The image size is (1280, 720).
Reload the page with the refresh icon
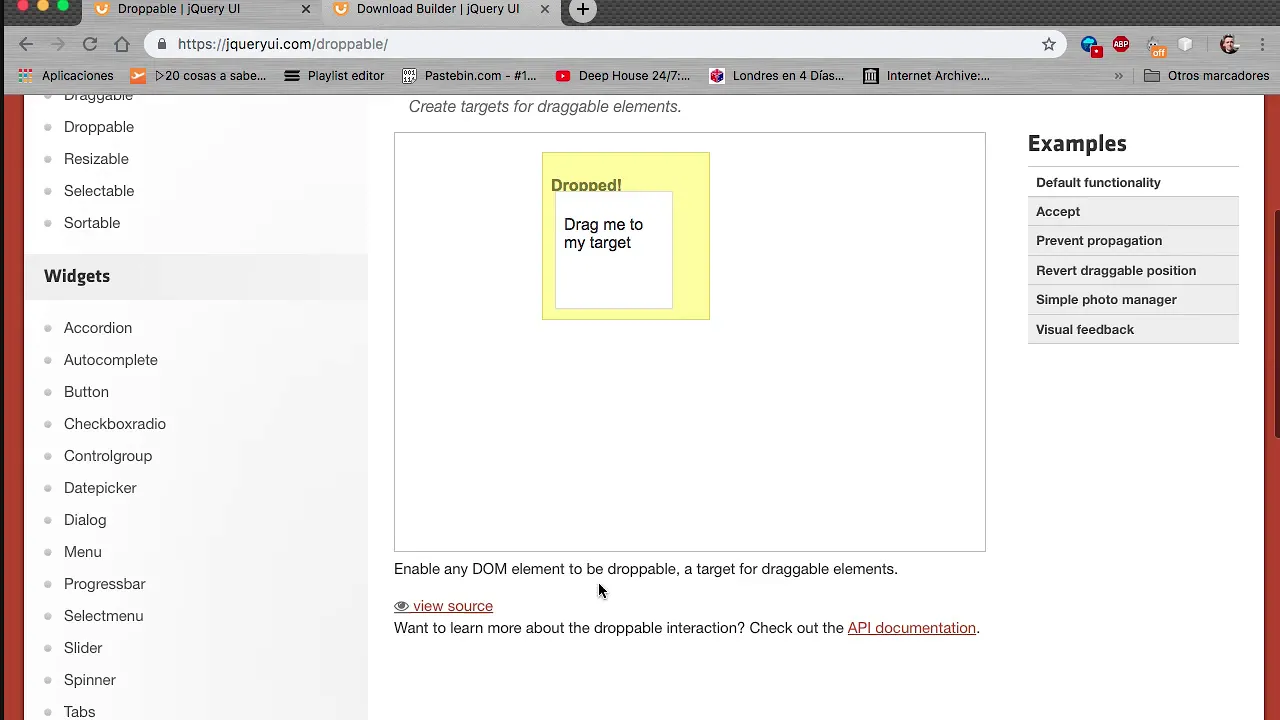point(90,44)
